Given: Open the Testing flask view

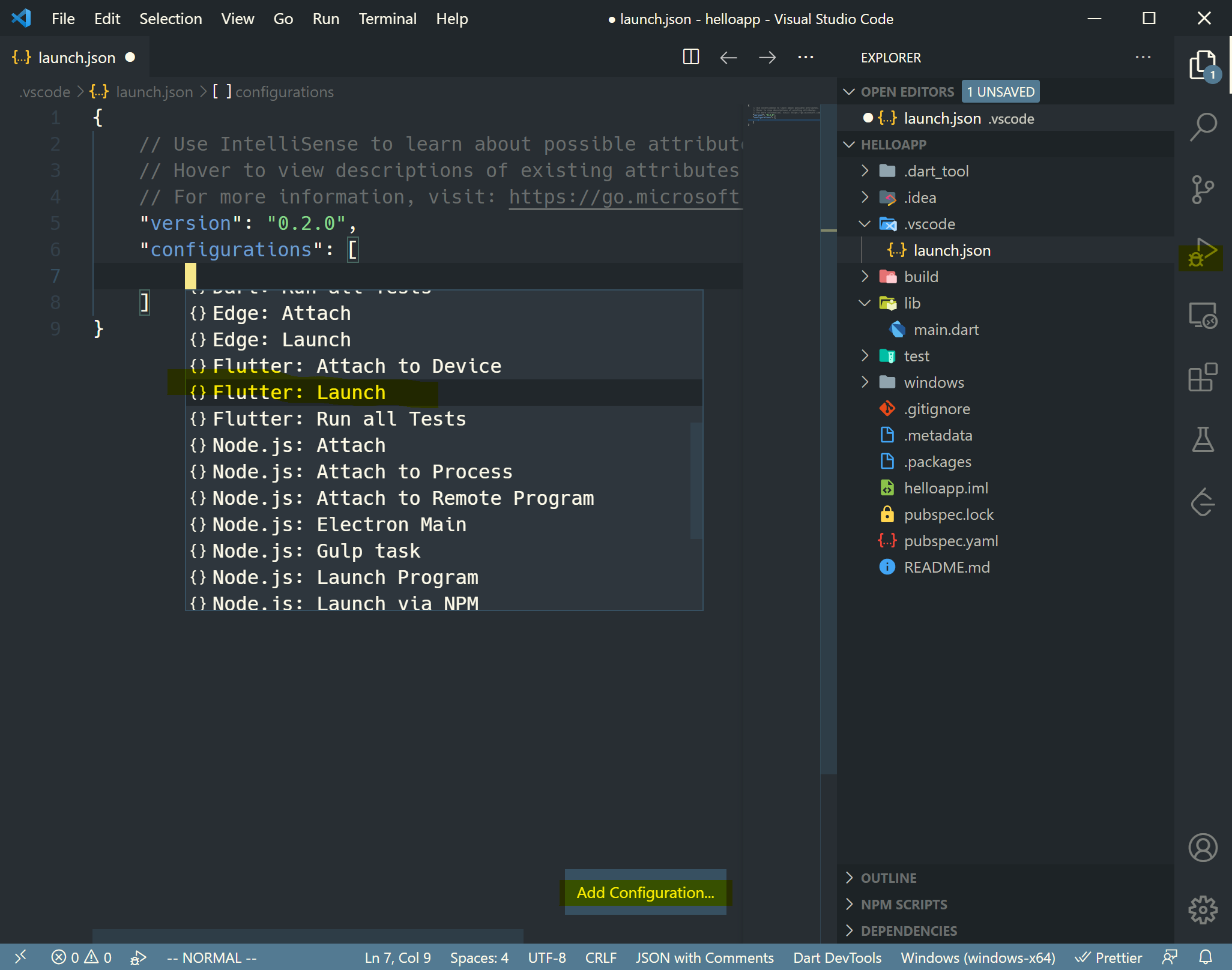Looking at the screenshot, I should coord(1203,439).
